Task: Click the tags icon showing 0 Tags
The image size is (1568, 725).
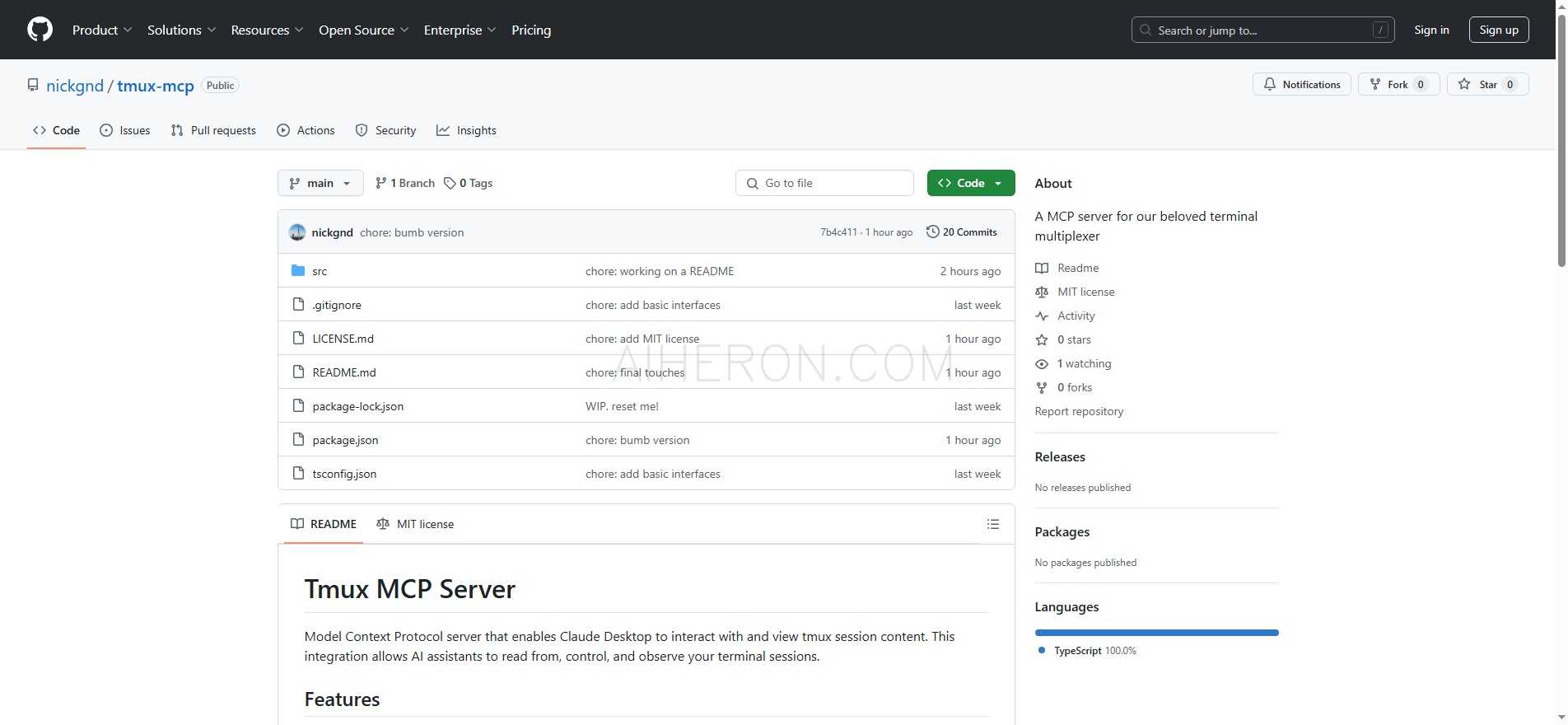Action: [x=450, y=183]
